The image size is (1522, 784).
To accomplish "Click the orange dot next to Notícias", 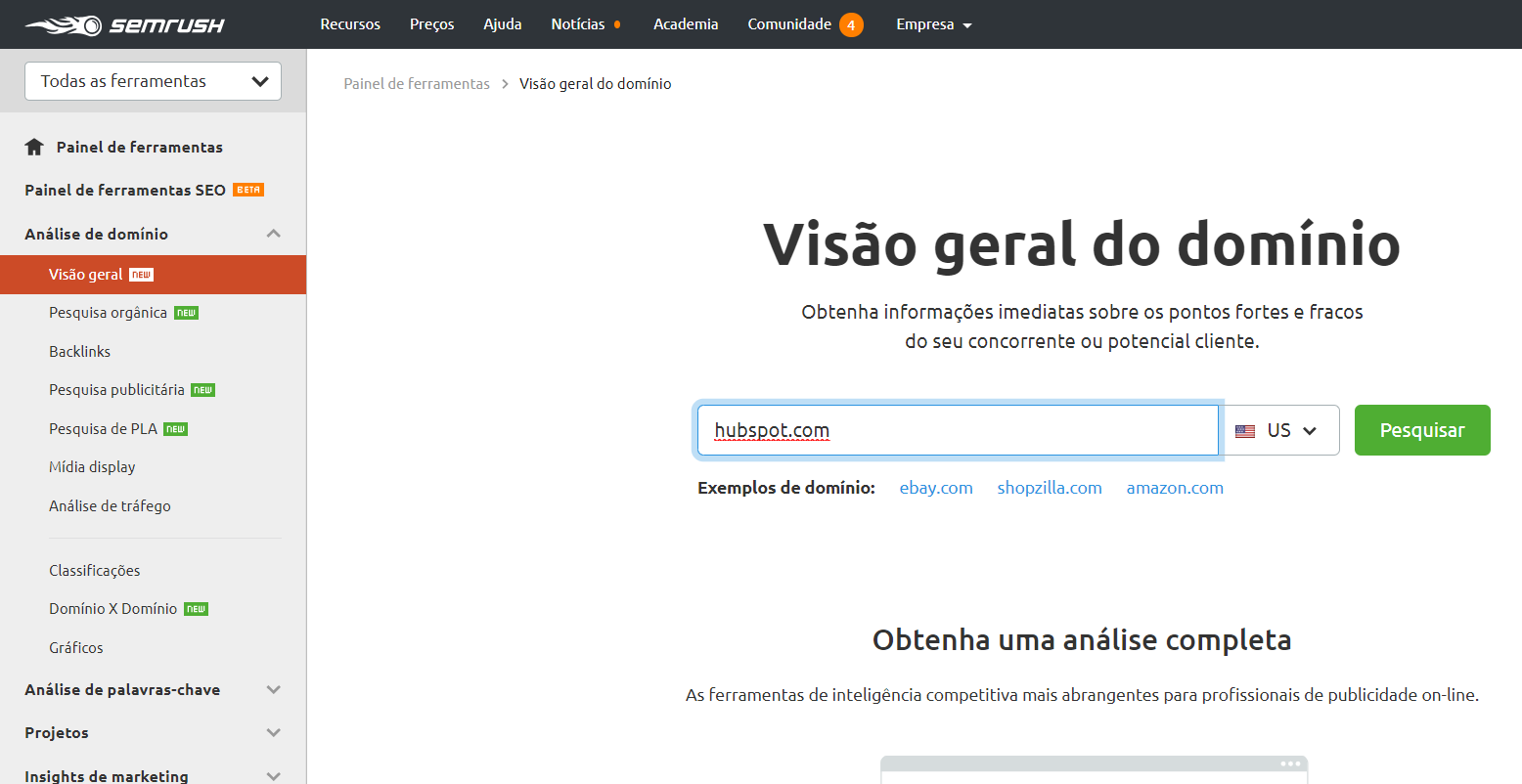I will (x=617, y=24).
